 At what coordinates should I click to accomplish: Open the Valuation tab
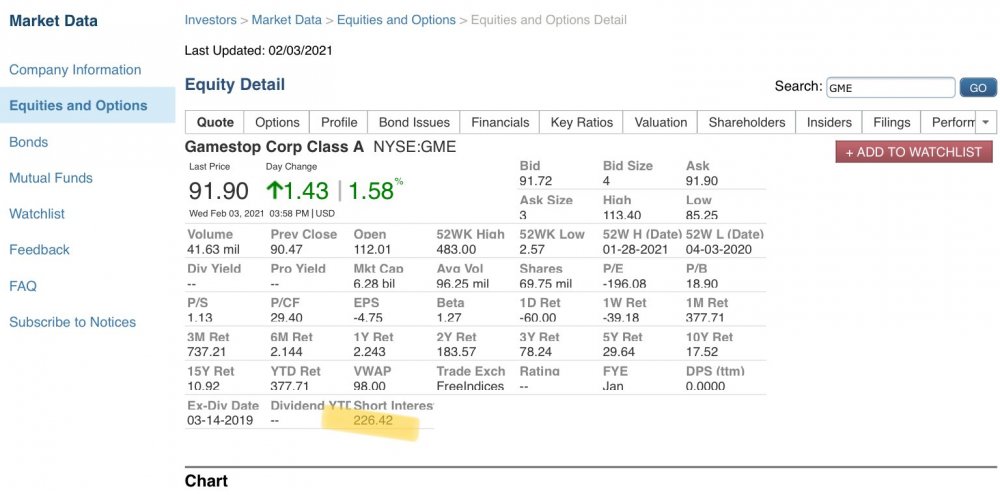click(660, 122)
